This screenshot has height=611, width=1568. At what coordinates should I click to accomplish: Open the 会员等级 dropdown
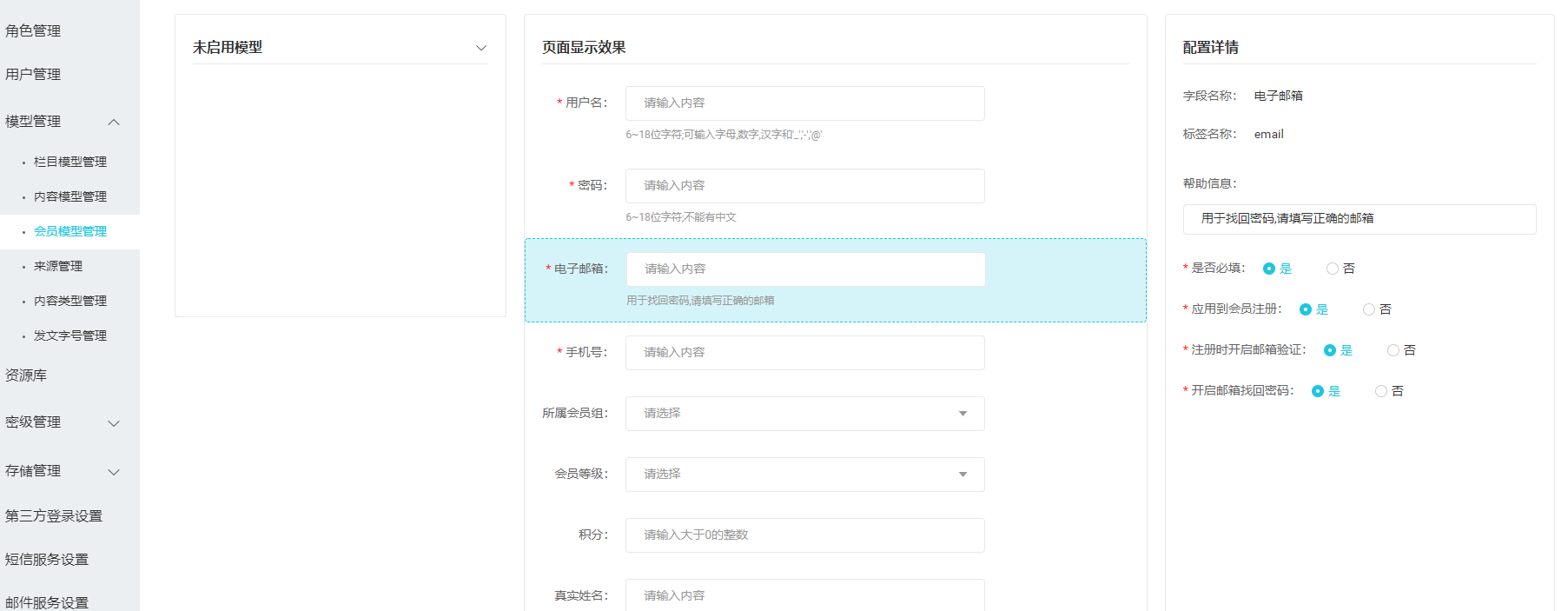804,475
